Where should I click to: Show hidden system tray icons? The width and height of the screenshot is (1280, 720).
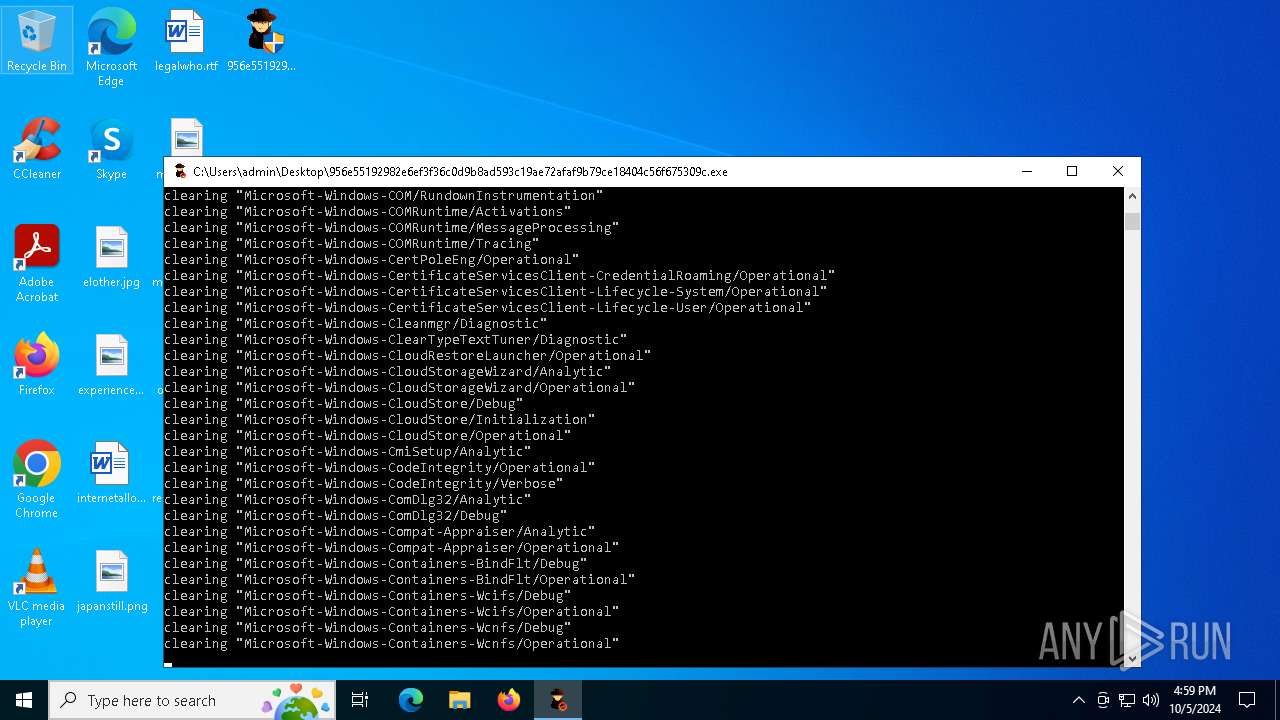pos(1078,700)
